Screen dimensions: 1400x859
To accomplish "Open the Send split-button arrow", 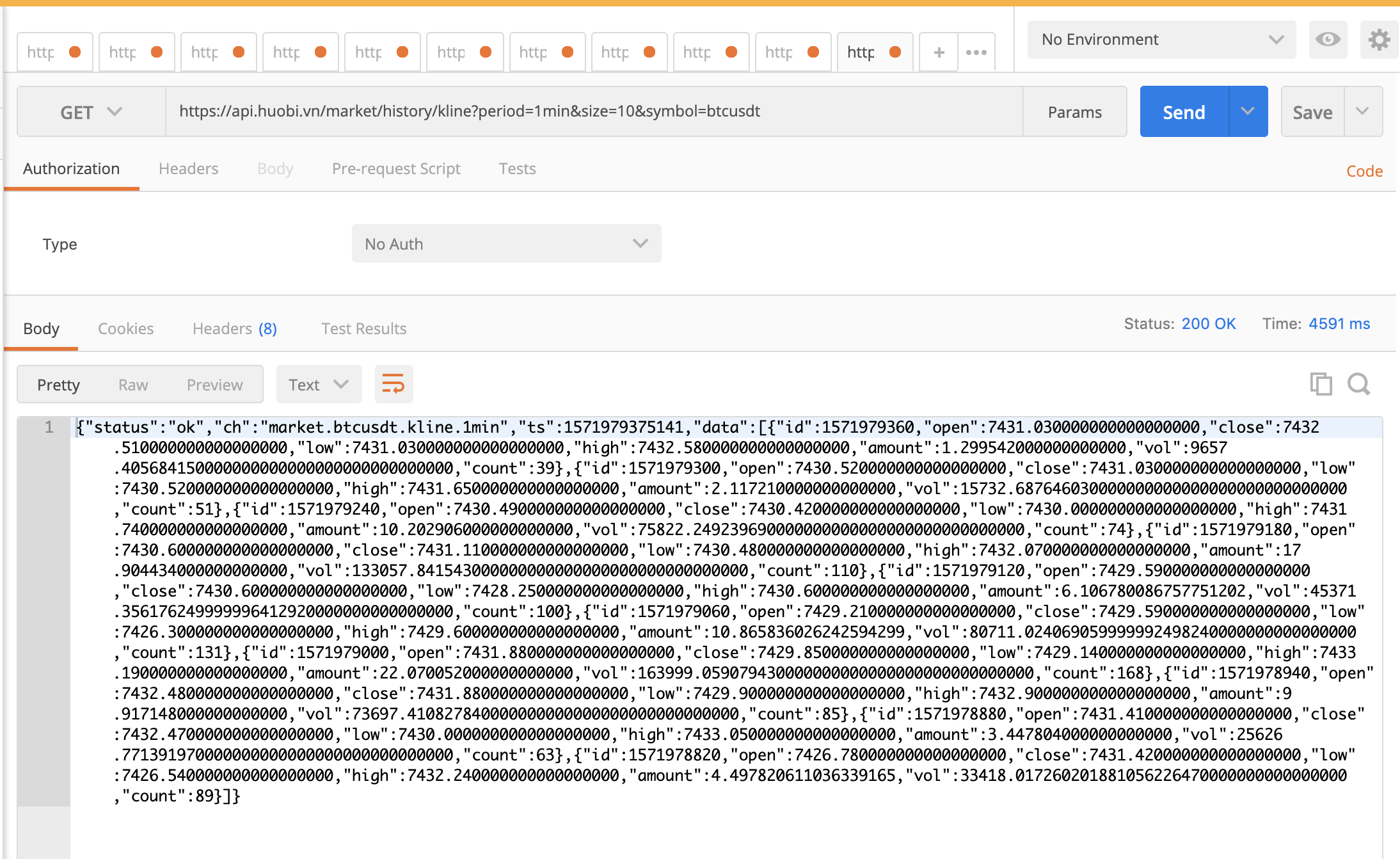I will 1248,111.
